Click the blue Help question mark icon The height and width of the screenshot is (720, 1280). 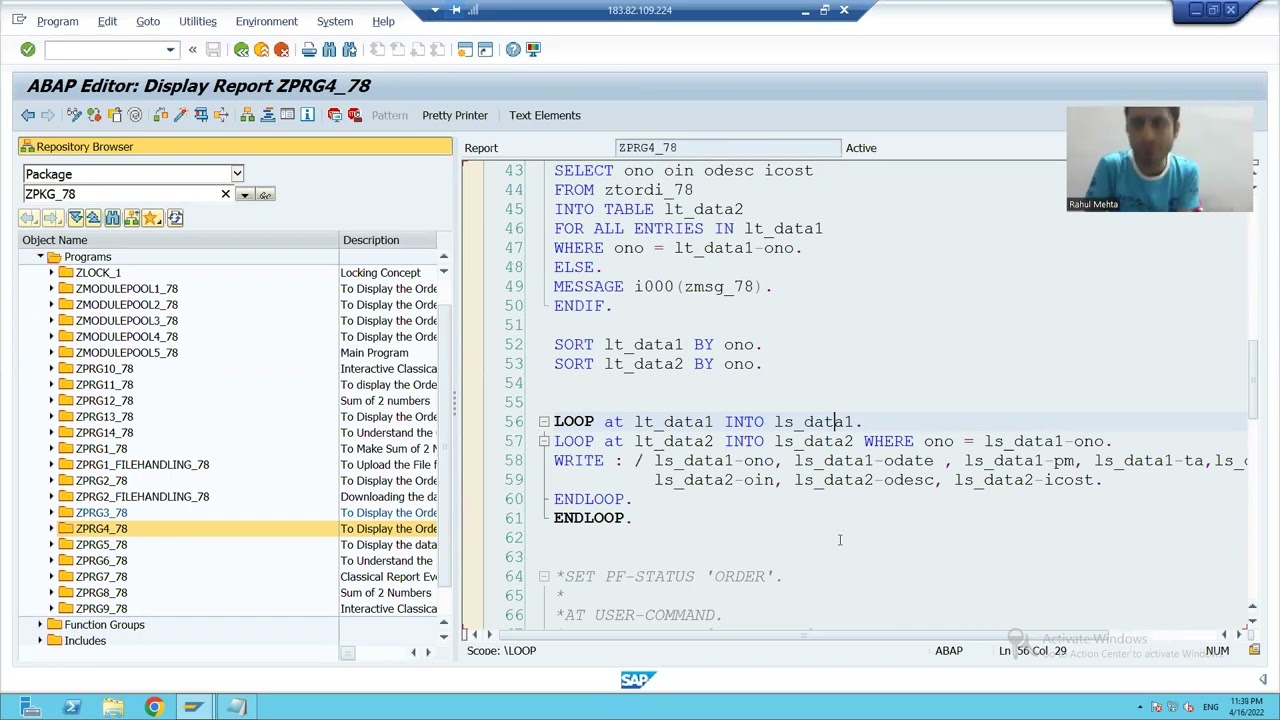pyautogui.click(x=513, y=49)
